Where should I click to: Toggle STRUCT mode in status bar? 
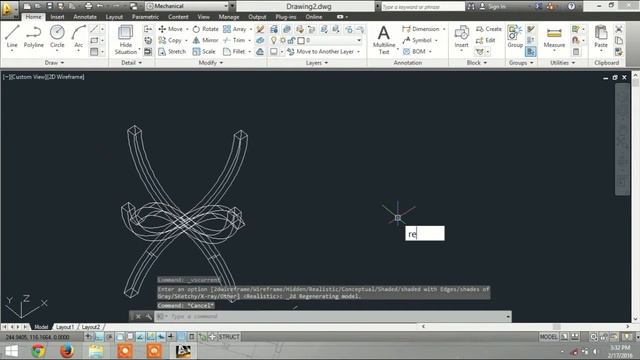pyautogui.click(x=229, y=337)
